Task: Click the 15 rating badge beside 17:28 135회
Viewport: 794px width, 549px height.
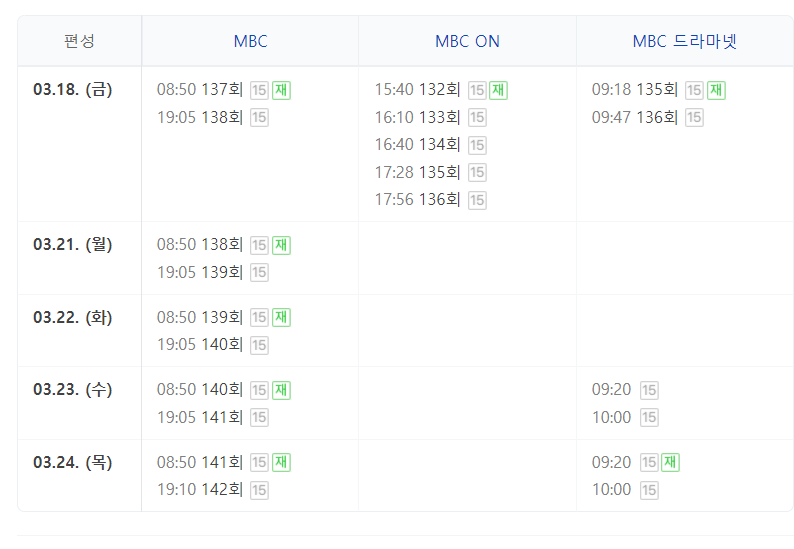Action: 477,172
